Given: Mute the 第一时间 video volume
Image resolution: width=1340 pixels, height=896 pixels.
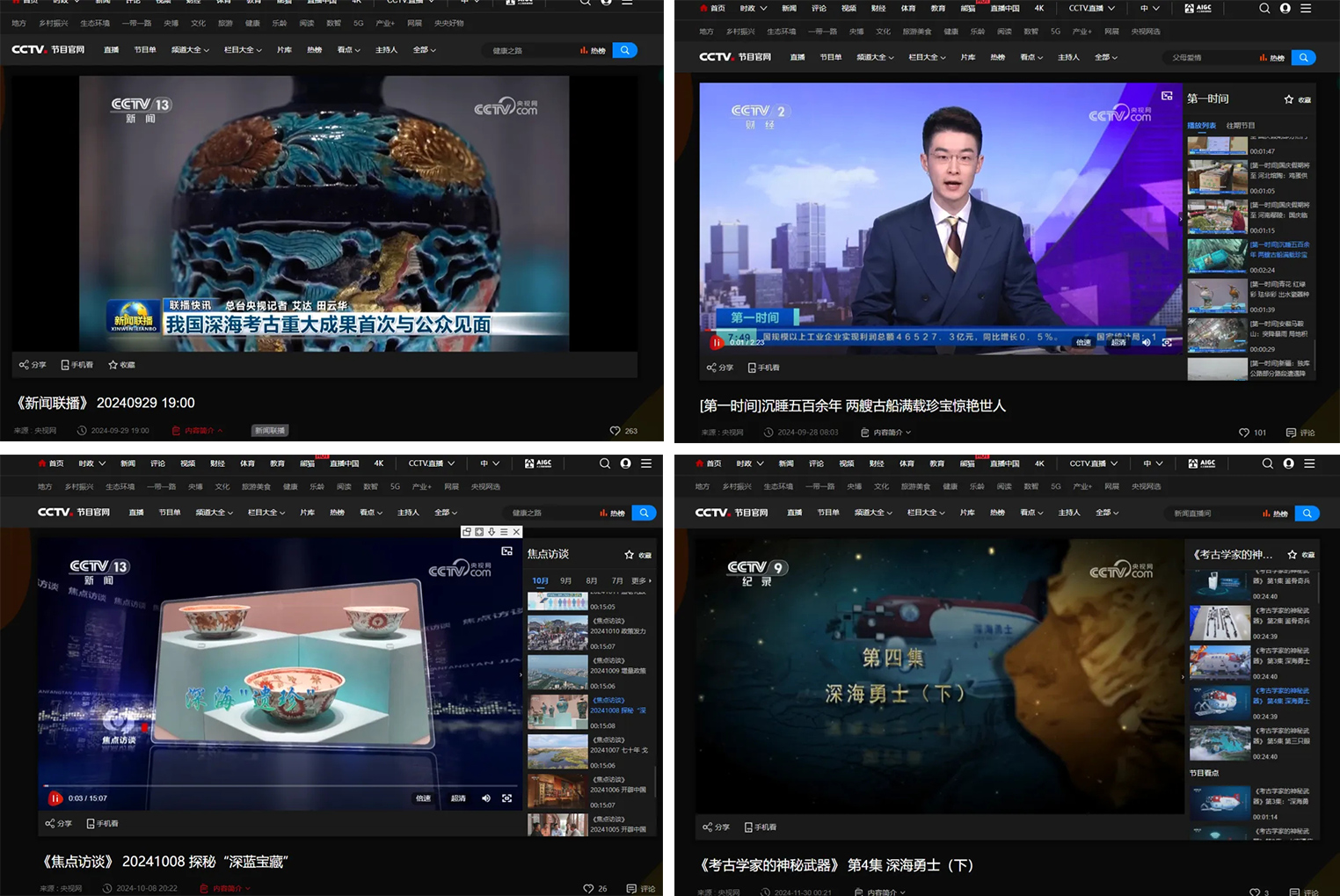Looking at the screenshot, I should tap(1146, 342).
